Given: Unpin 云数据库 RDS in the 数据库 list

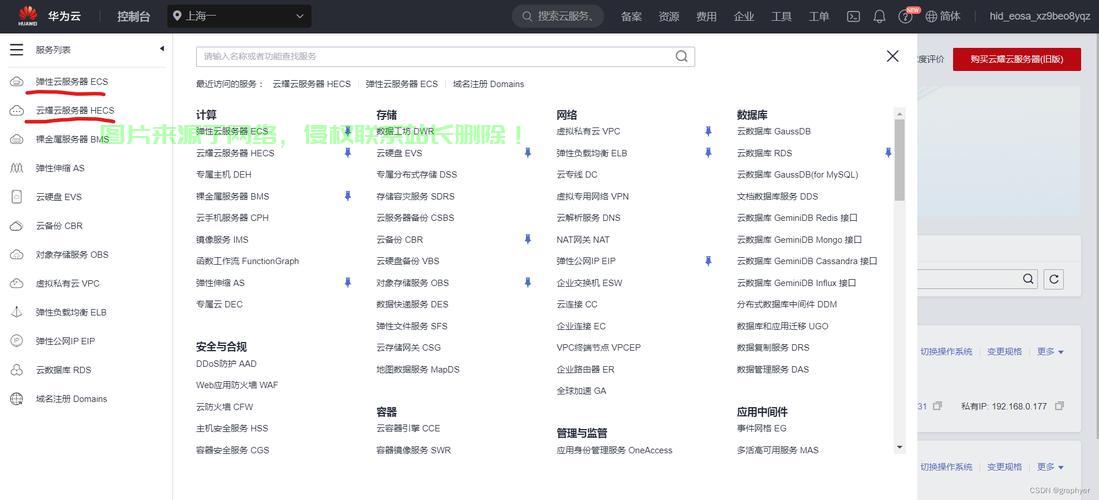Looking at the screenshot, I should coord(888,153).
